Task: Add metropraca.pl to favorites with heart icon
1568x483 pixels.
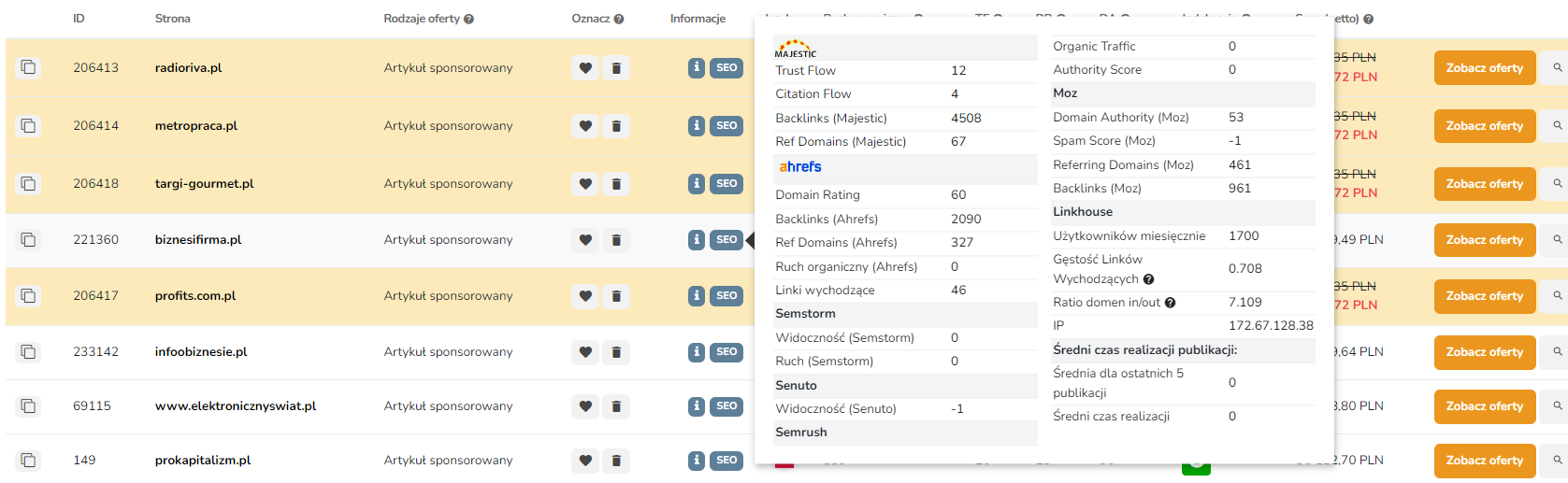Action: coord(585,126)
